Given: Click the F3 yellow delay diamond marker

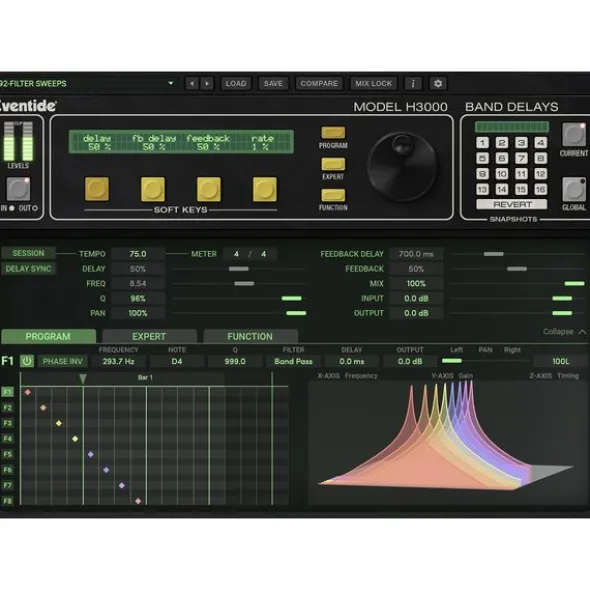Looking at the screenshot, I should 59,423.
